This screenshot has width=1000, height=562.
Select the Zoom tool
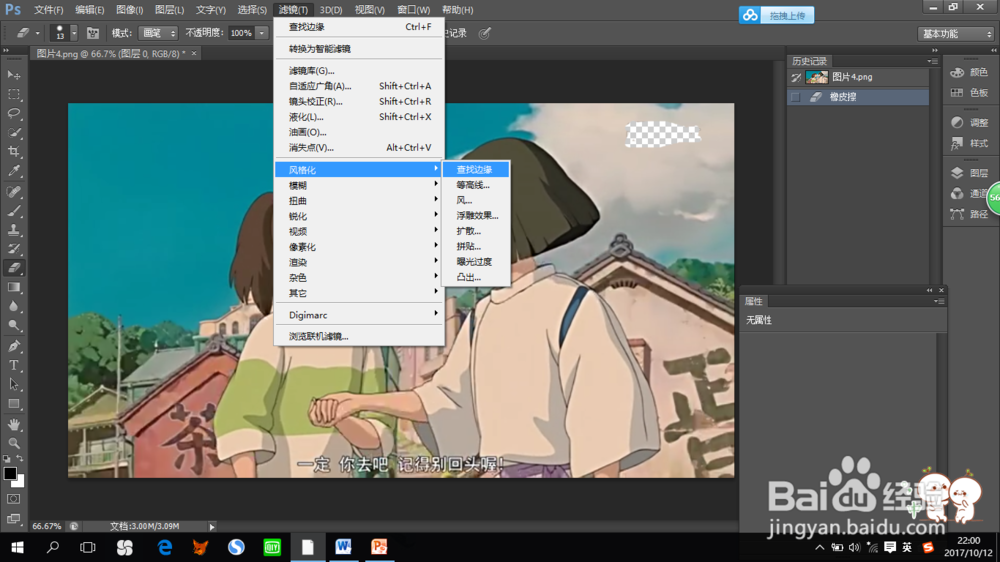13,443
